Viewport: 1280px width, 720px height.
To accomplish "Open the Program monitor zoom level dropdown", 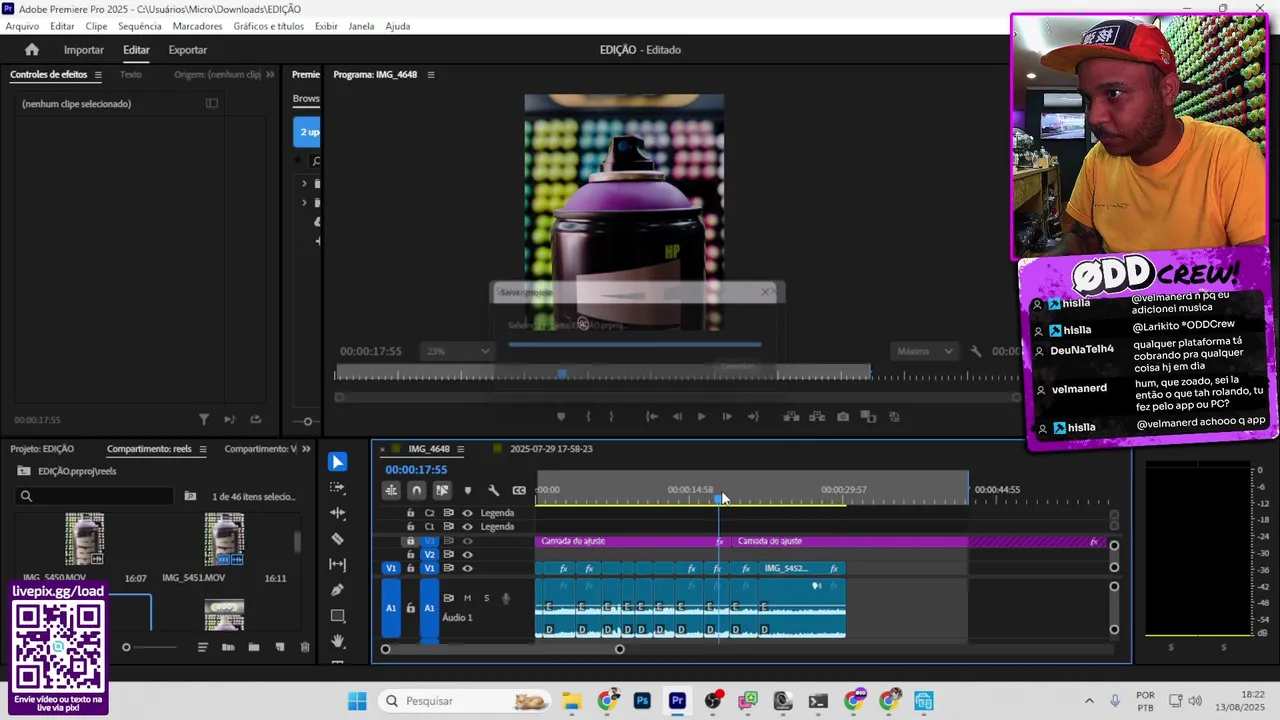I will point(459,351).
